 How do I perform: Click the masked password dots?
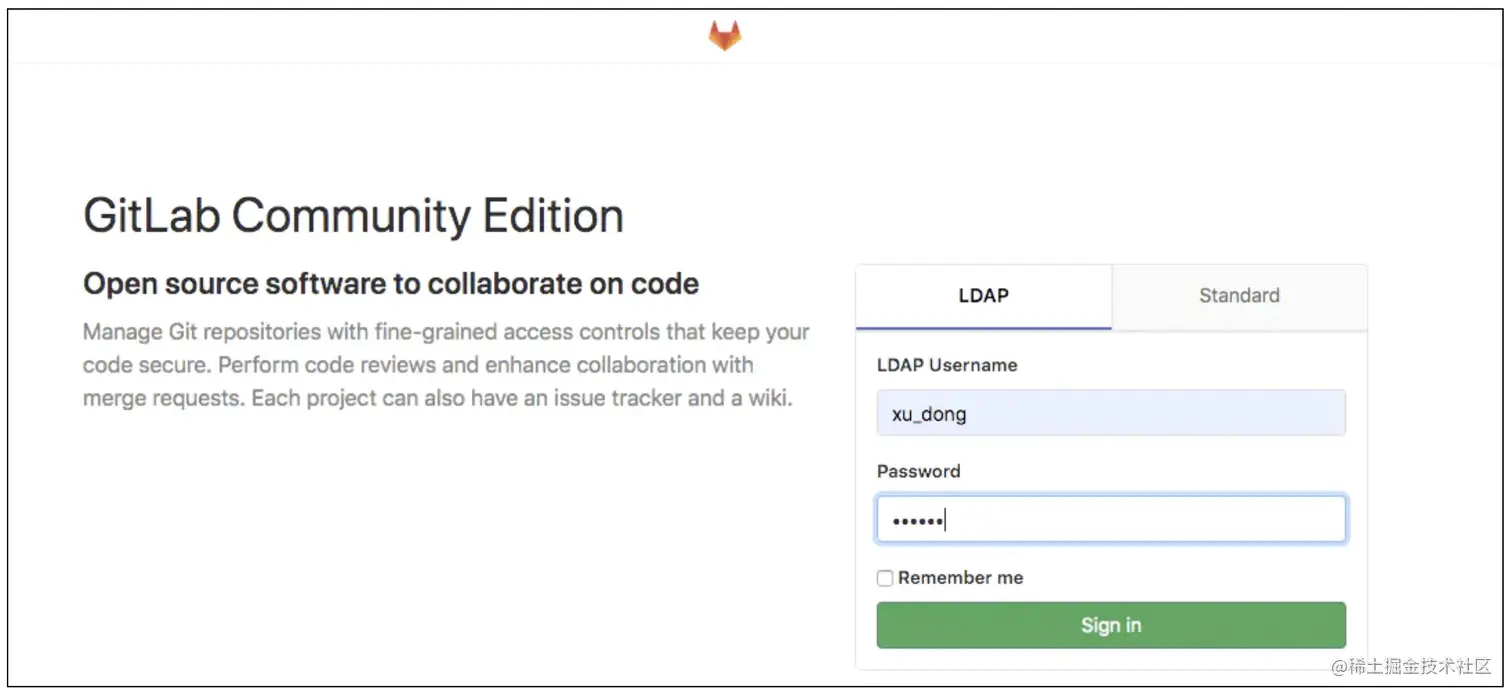pos(917,520)
